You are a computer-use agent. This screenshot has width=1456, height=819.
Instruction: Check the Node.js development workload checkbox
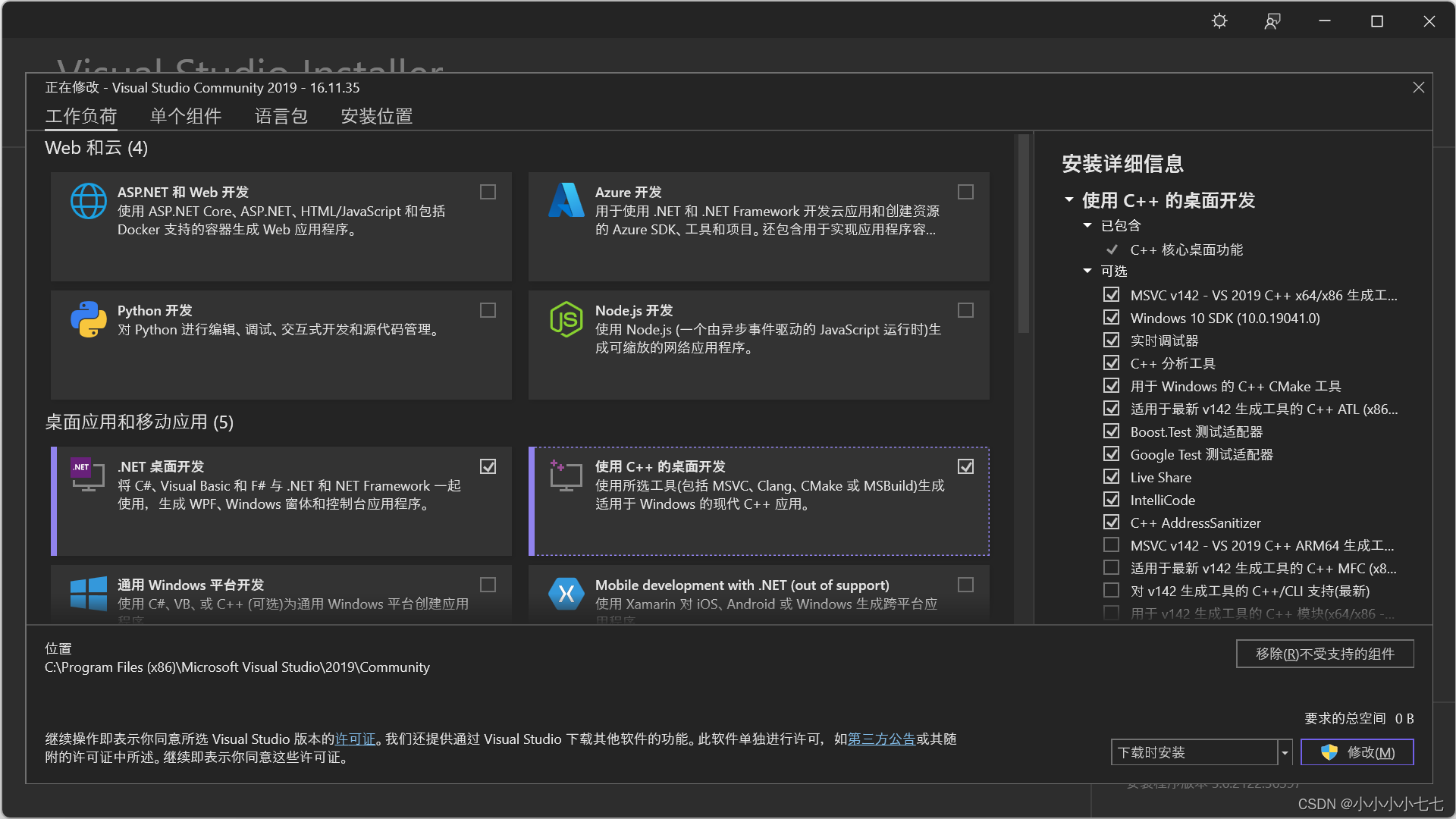tap(966, 311)
